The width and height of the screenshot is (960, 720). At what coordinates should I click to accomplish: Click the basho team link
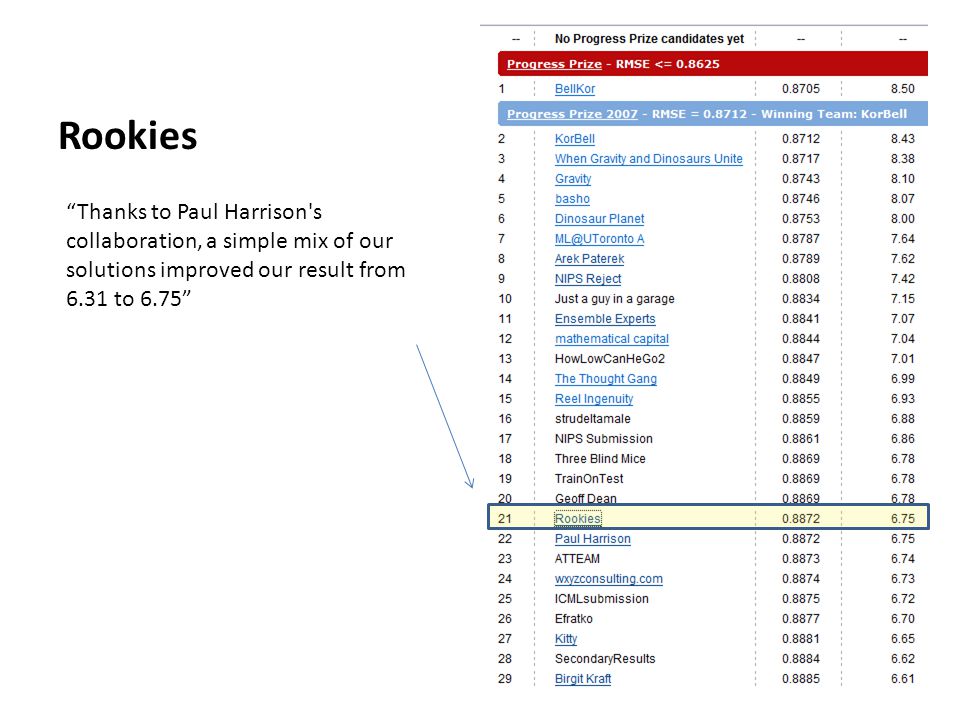point(572,199)
